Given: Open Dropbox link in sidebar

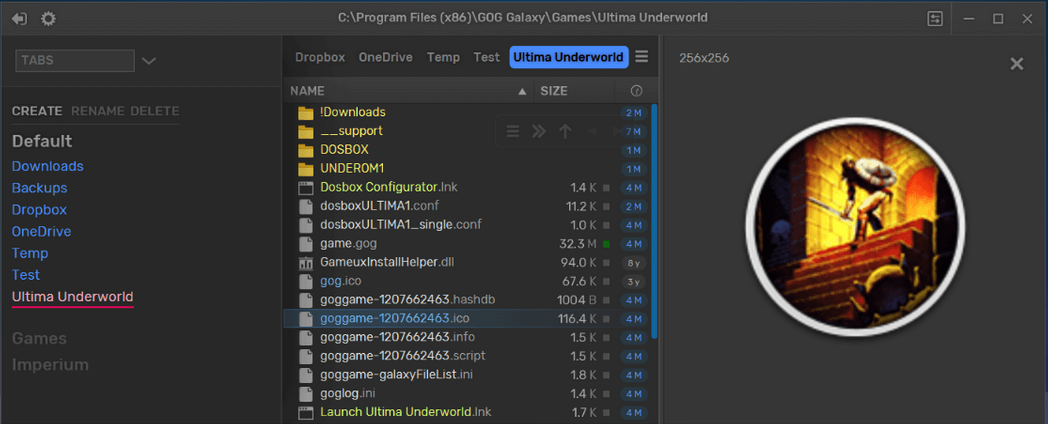Looking at the screenshot, I should pos(39,209).
